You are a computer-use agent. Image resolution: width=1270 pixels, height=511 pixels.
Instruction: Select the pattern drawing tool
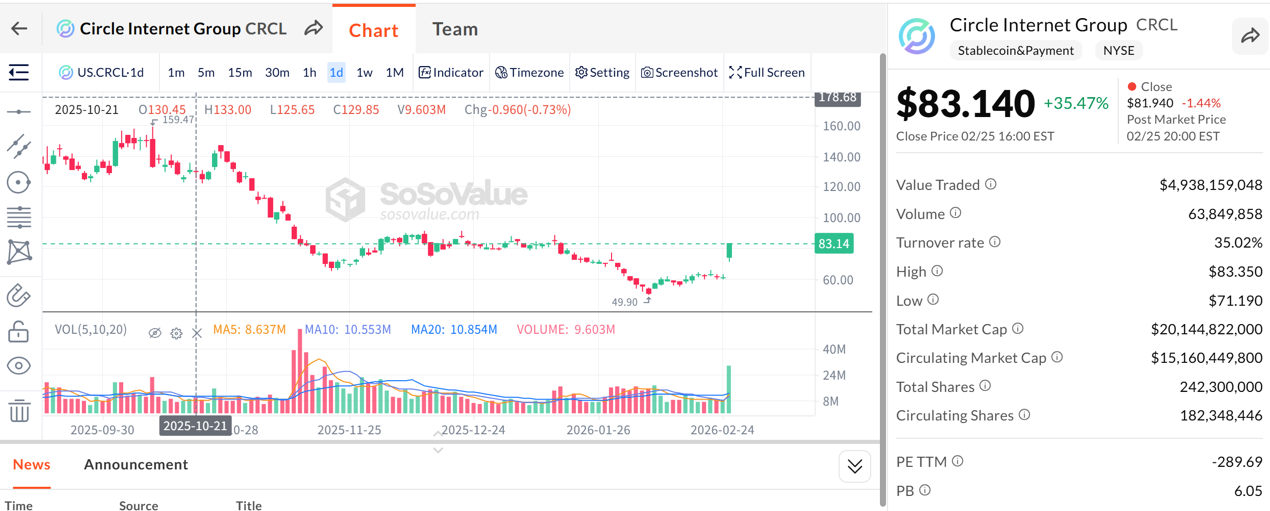coord(18,252)
